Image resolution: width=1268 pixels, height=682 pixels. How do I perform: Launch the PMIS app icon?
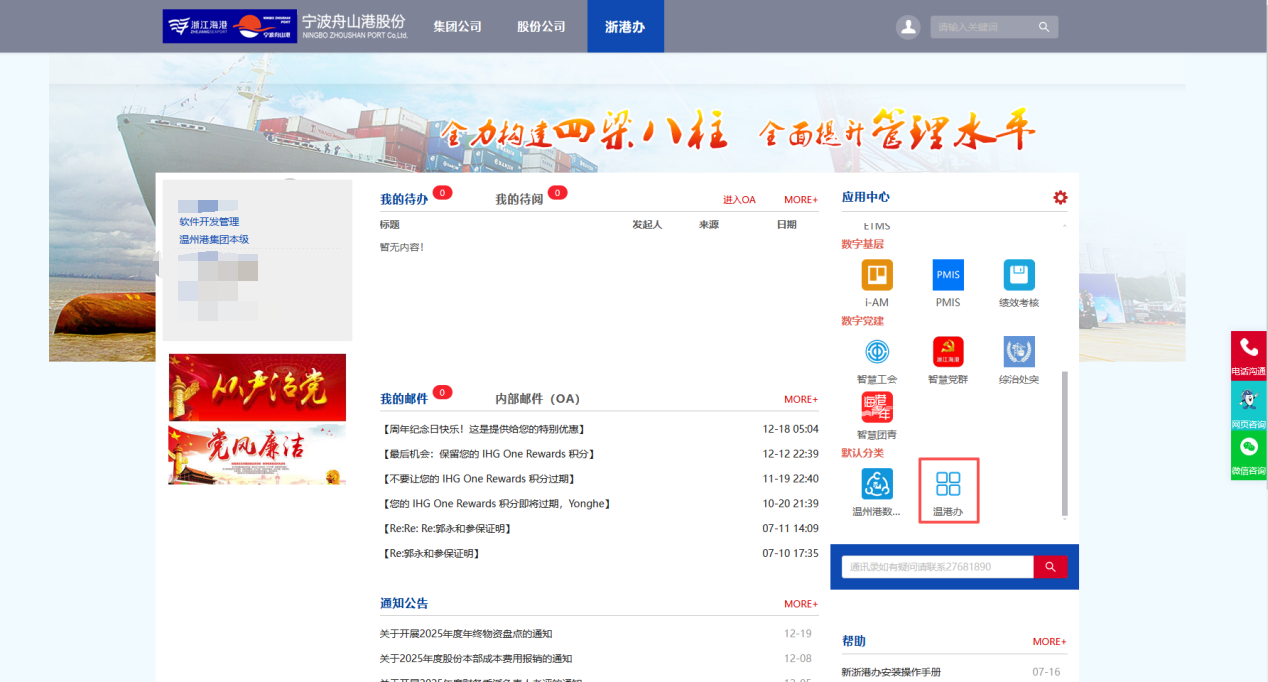[x=946, y=275]
